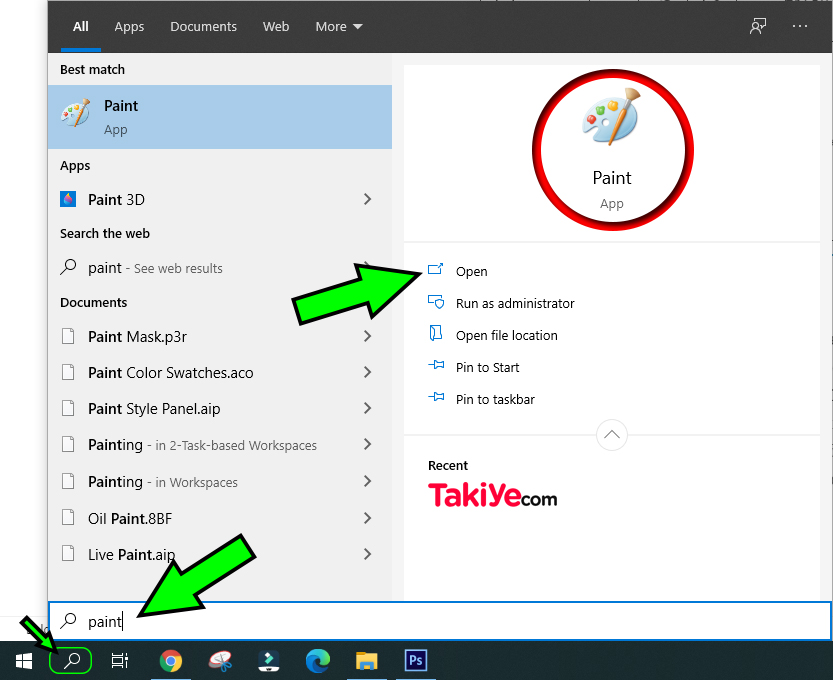
Task: Click the taskbar search magnifier icon
Action: point(71,661)
